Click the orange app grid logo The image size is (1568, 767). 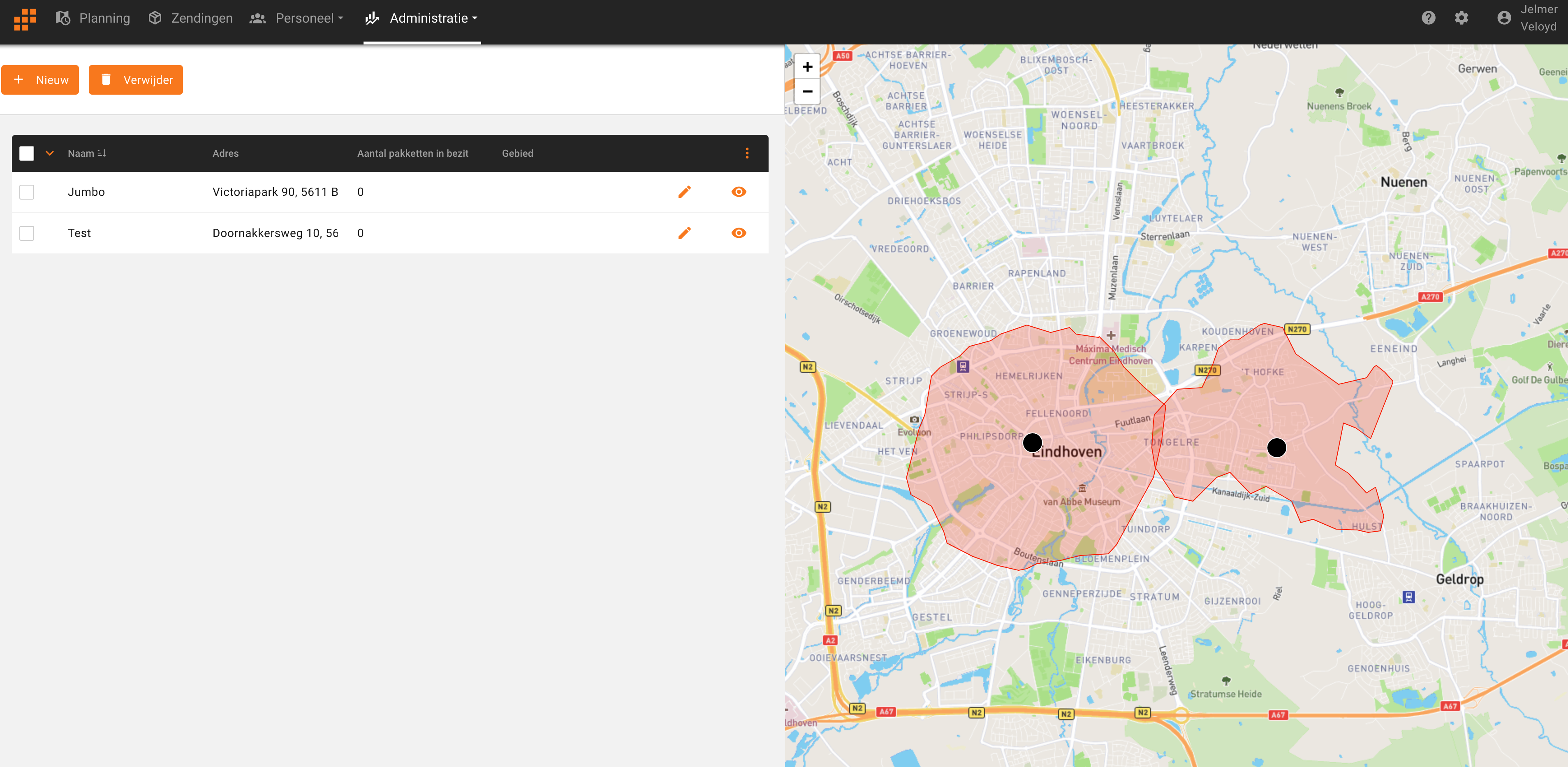(x=25, y=18)
